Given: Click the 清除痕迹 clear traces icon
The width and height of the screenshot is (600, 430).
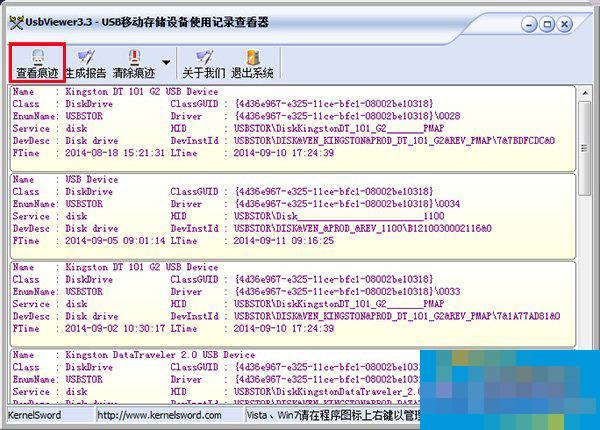Looking at the screenshot, I should tap(134, 63).
